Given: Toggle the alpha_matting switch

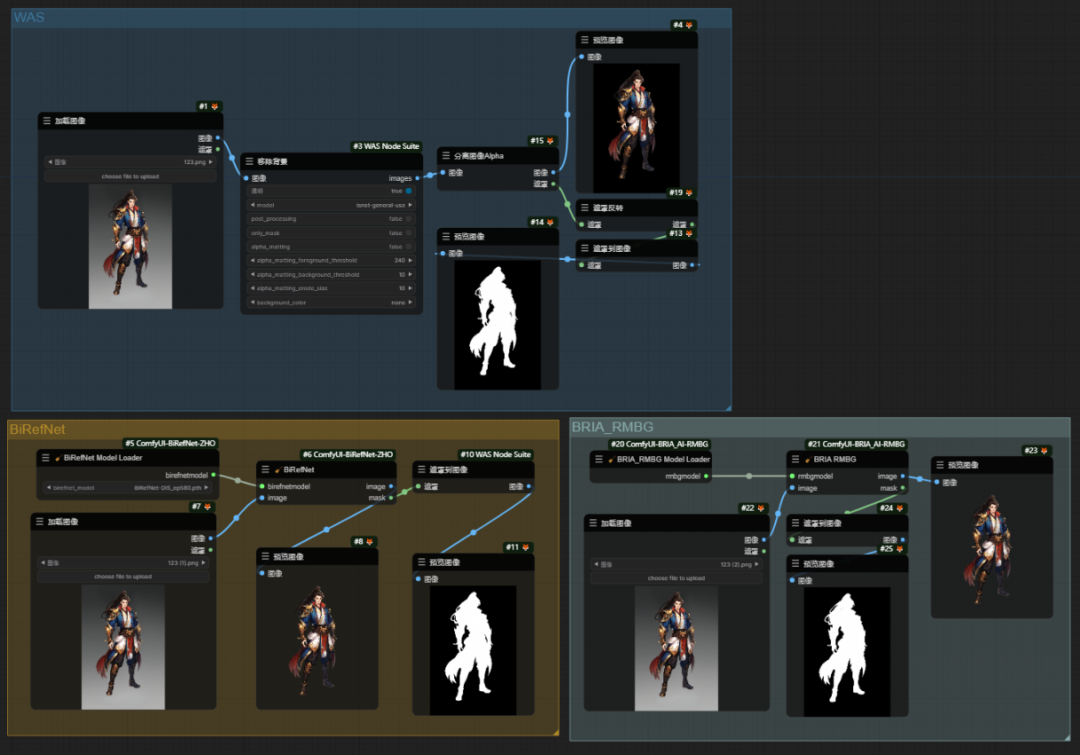Looking at the screenshot, I should click(x=408, y=247).
